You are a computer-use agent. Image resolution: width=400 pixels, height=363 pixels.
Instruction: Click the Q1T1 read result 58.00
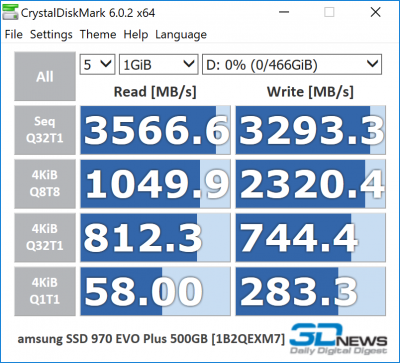155,291
